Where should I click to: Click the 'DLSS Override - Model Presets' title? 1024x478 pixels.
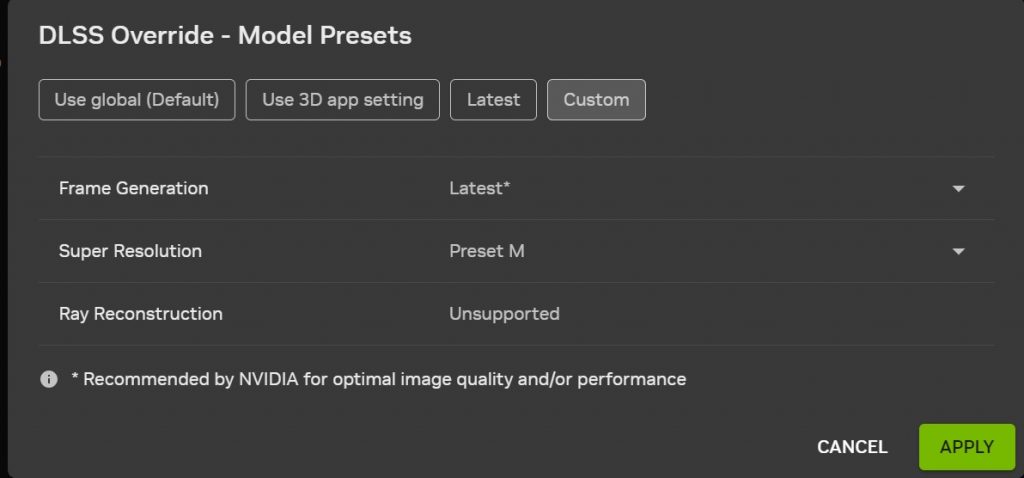(x=225, y=36)
